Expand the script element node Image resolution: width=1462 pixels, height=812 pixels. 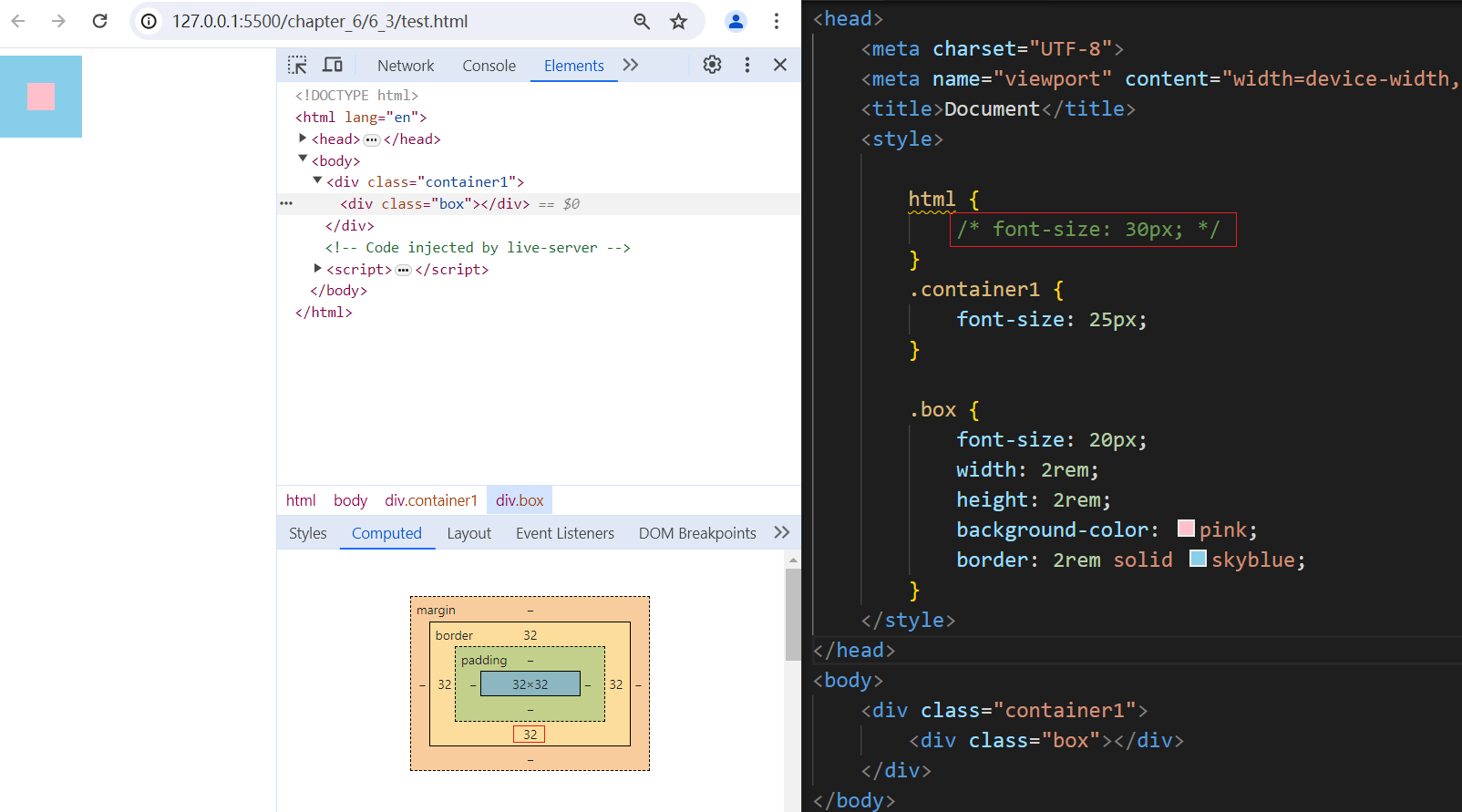[317, 269]
